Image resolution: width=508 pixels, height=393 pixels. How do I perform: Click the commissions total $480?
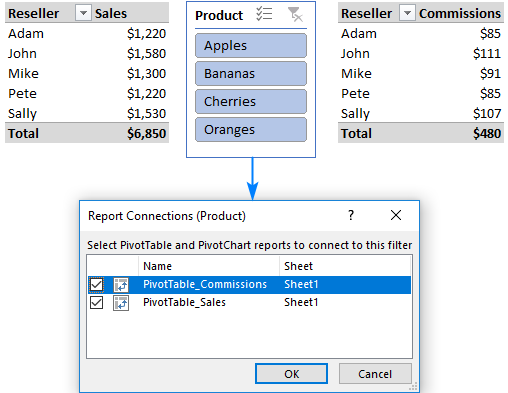point(487,134)
